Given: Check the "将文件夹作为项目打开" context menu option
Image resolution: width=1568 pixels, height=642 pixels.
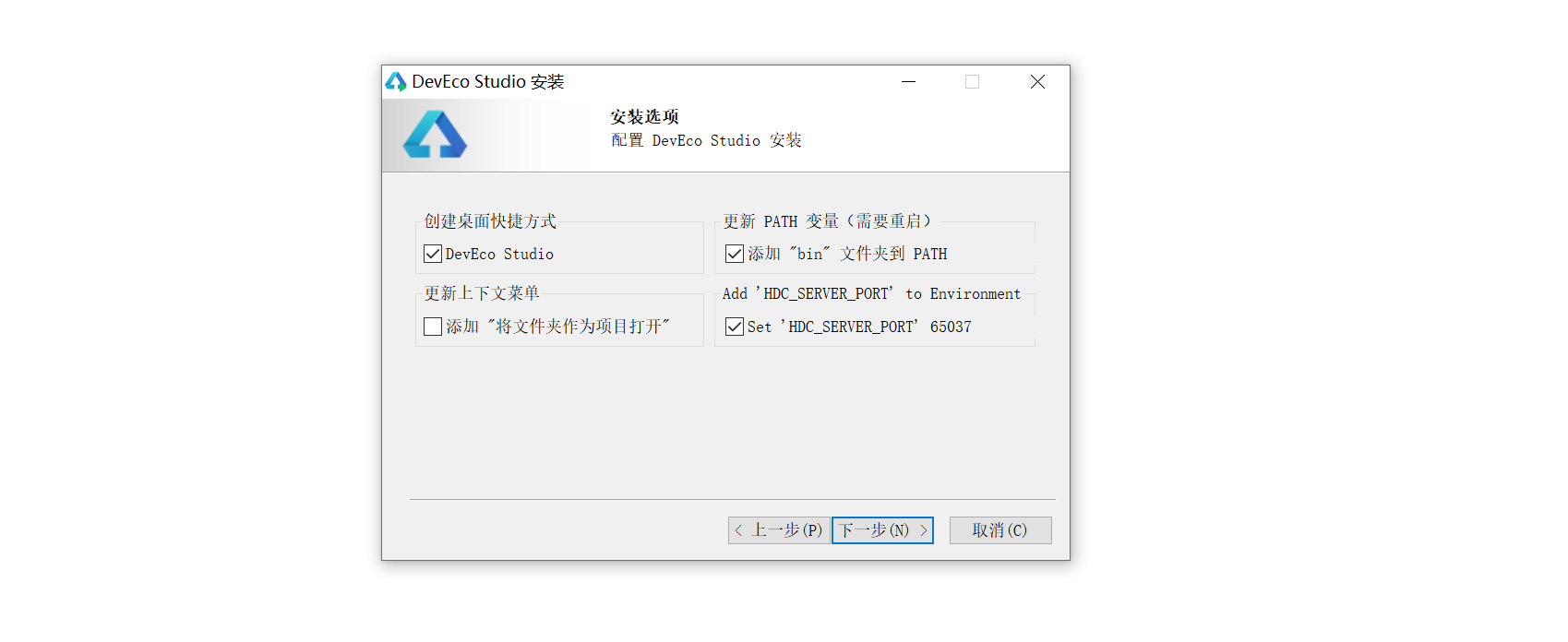Looking at the screenshot, I should click(x=433, y=327).
